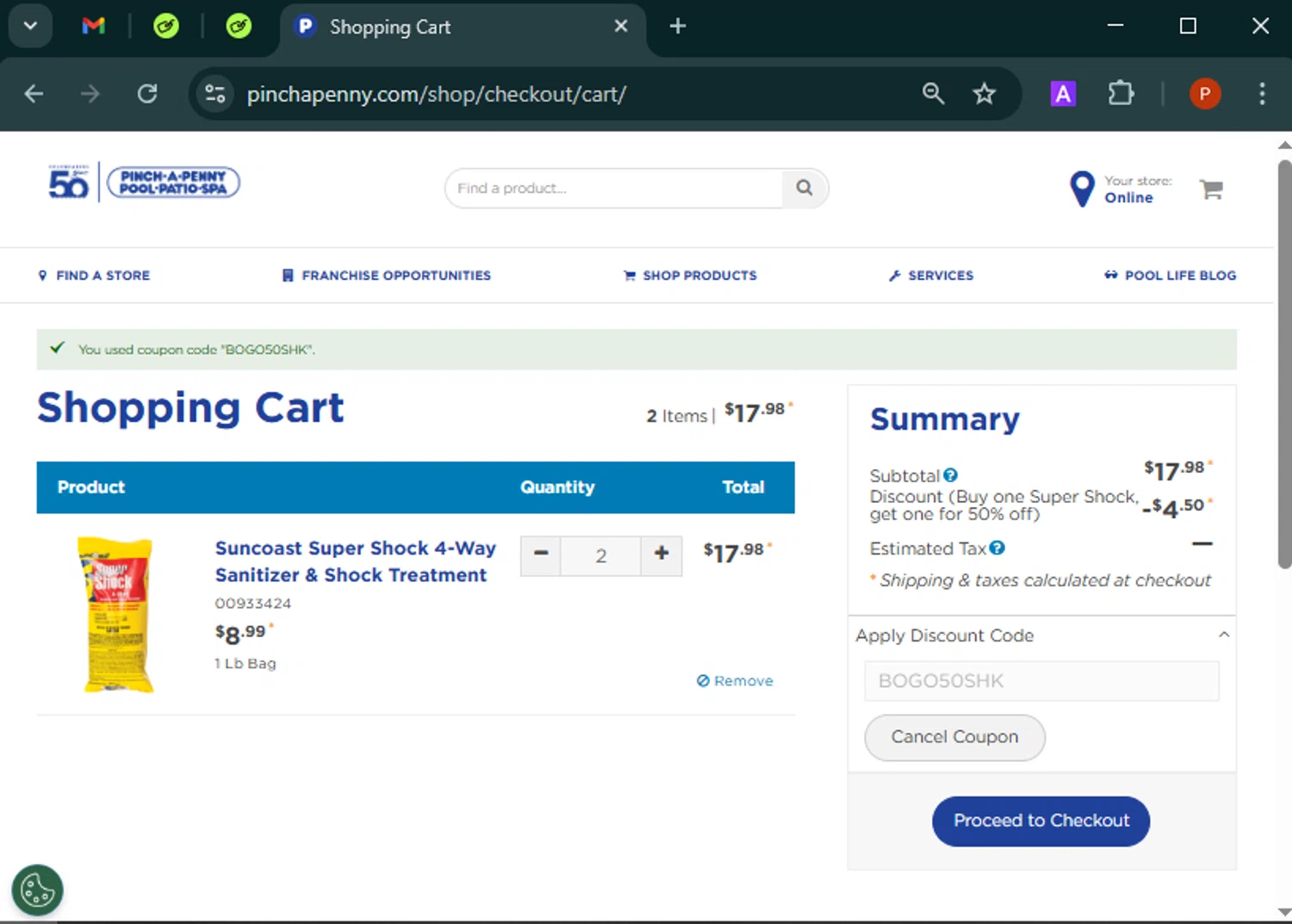Open a new browser tab
Viewport: 1292px width, 924px height.
(x=678, y=27)
